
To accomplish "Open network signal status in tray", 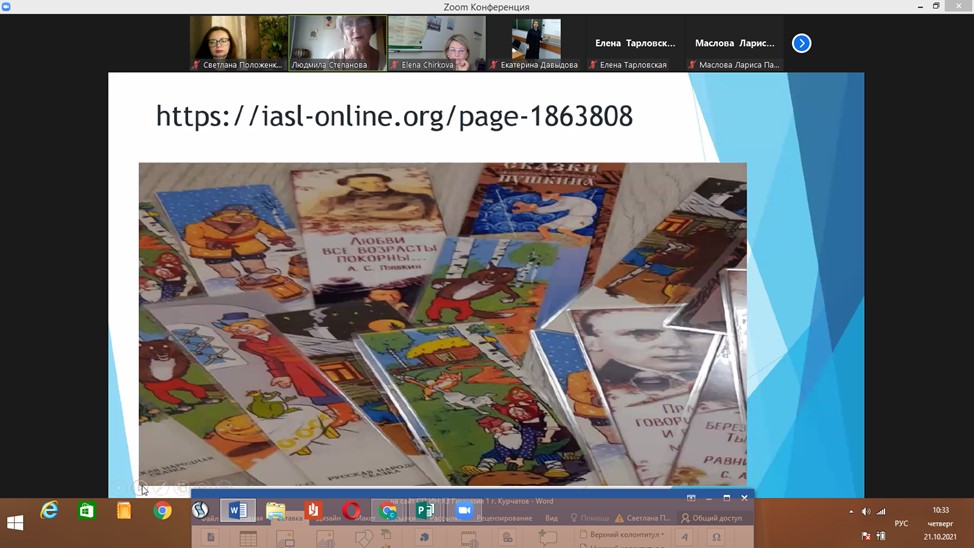I will (881, 511).
